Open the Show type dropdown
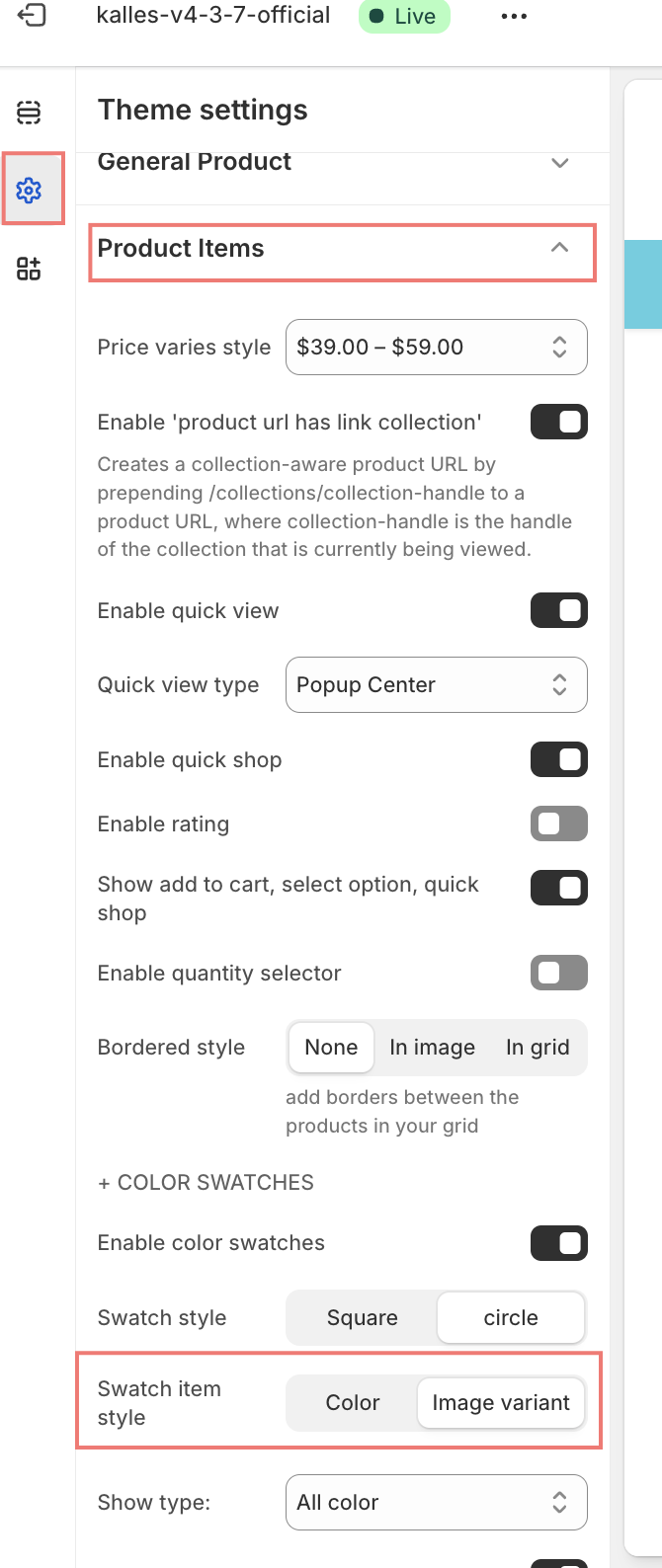This screenshot has width=662, height=1568. [x=436, y=1503]
